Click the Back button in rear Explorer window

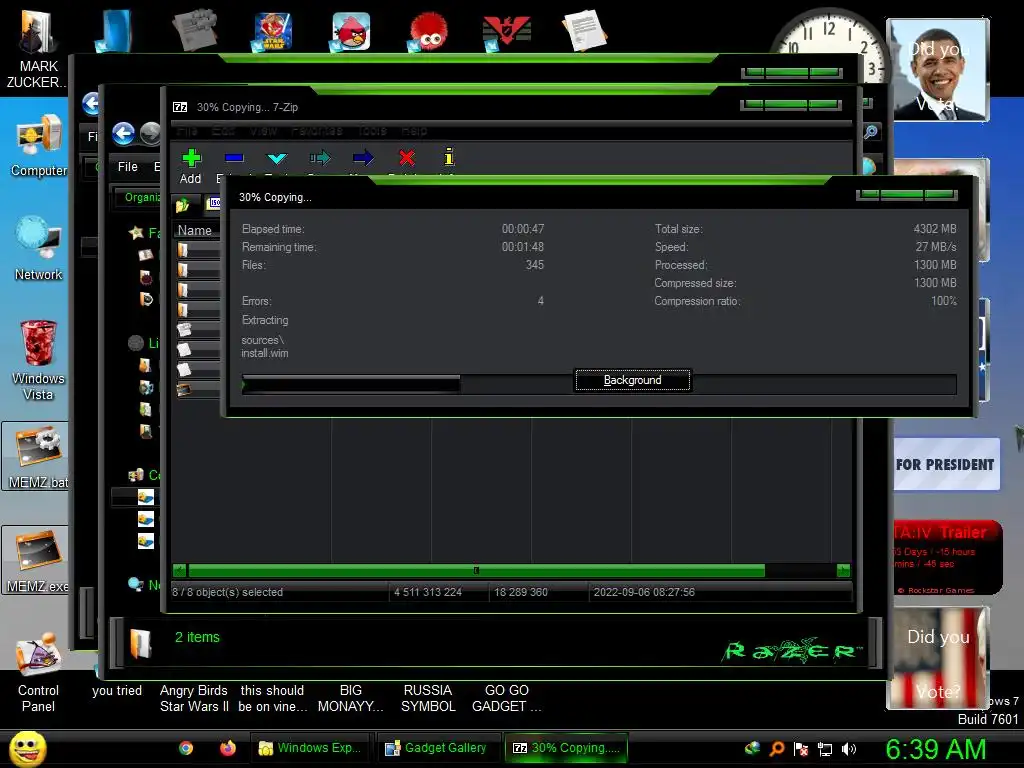click(x=91, y=103)
